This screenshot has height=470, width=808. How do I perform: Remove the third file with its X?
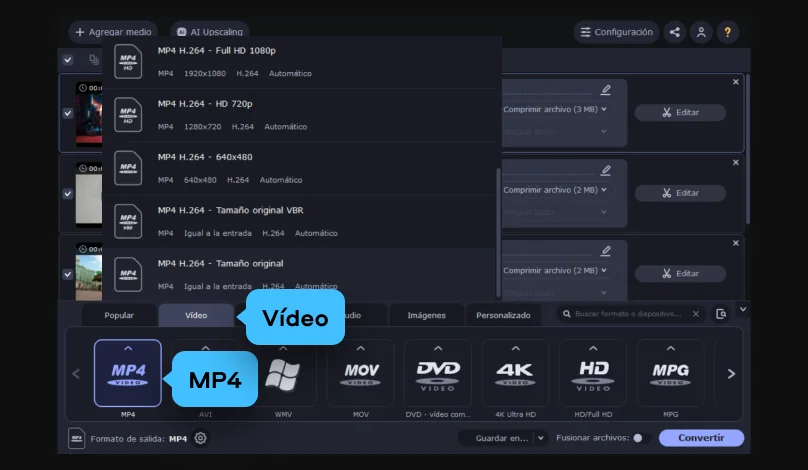[x=736, y=243]
